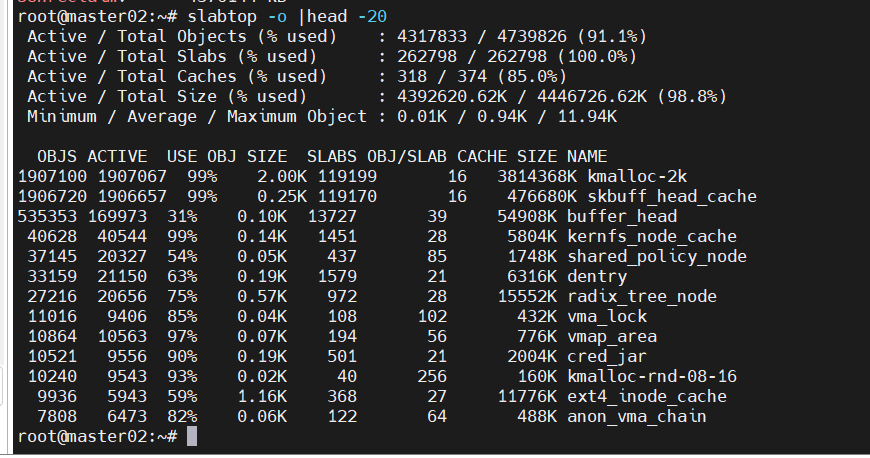Click the 'Active / Total Caches' label
The image size is (870, 458).
click(132, 77)
